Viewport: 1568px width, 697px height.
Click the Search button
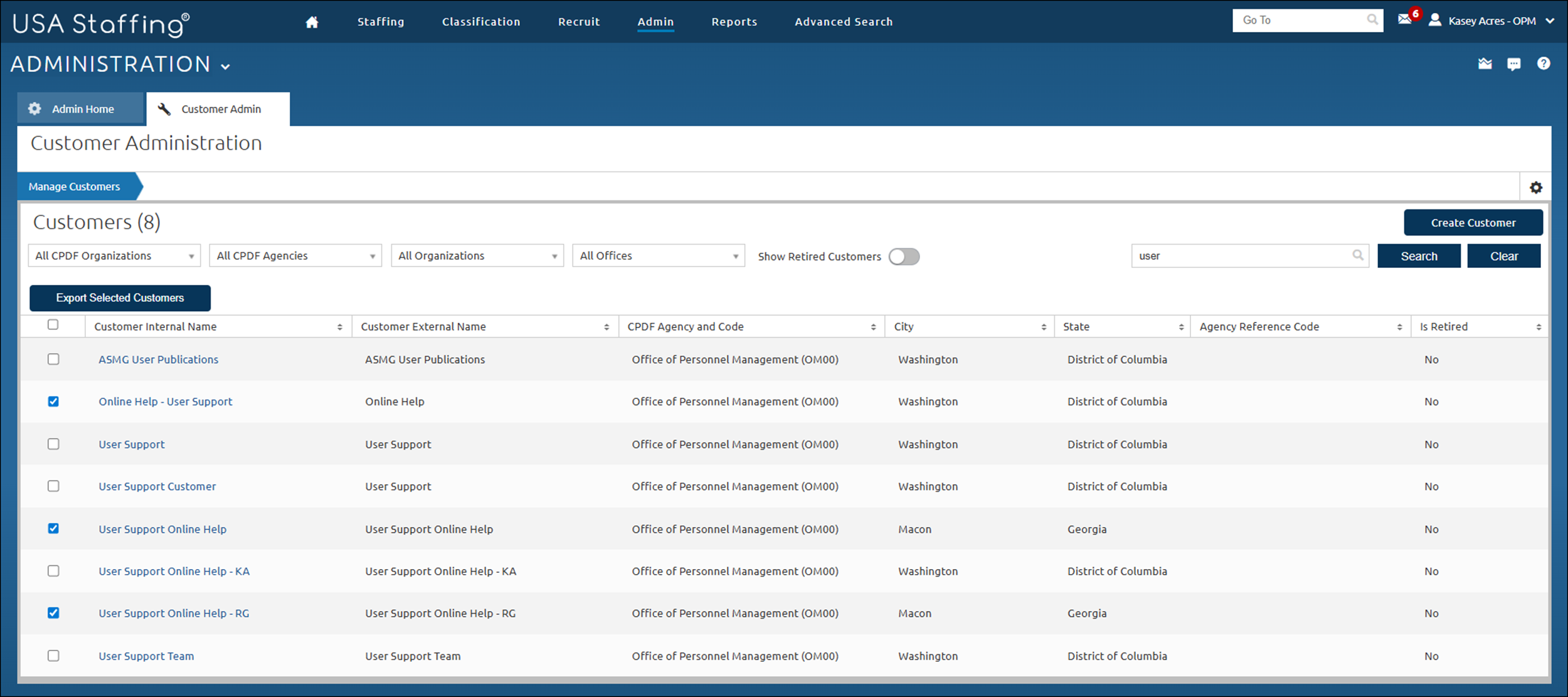tap(1419, 256)
